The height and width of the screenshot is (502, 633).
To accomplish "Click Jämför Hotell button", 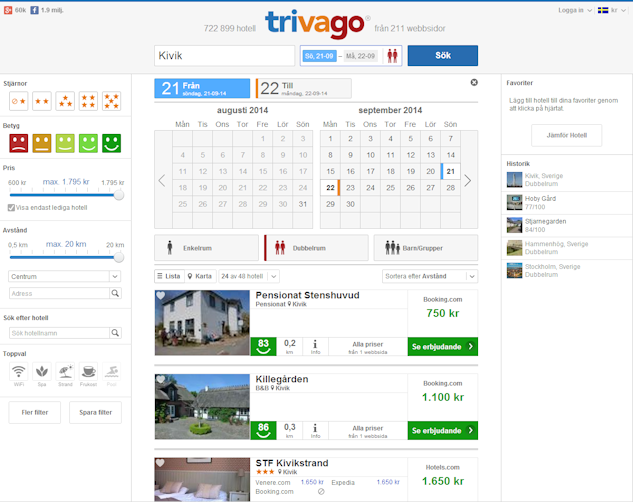I will [x=566, y=135].
